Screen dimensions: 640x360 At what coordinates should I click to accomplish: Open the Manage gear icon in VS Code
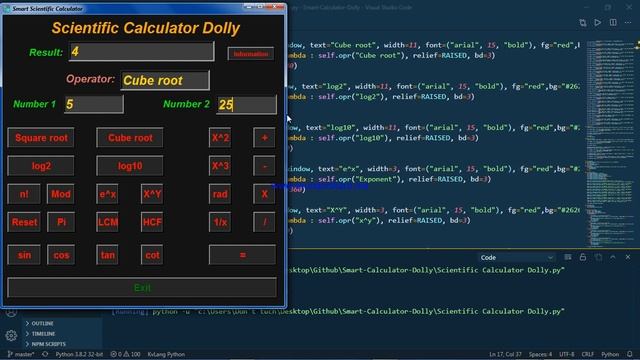point(11,336)
